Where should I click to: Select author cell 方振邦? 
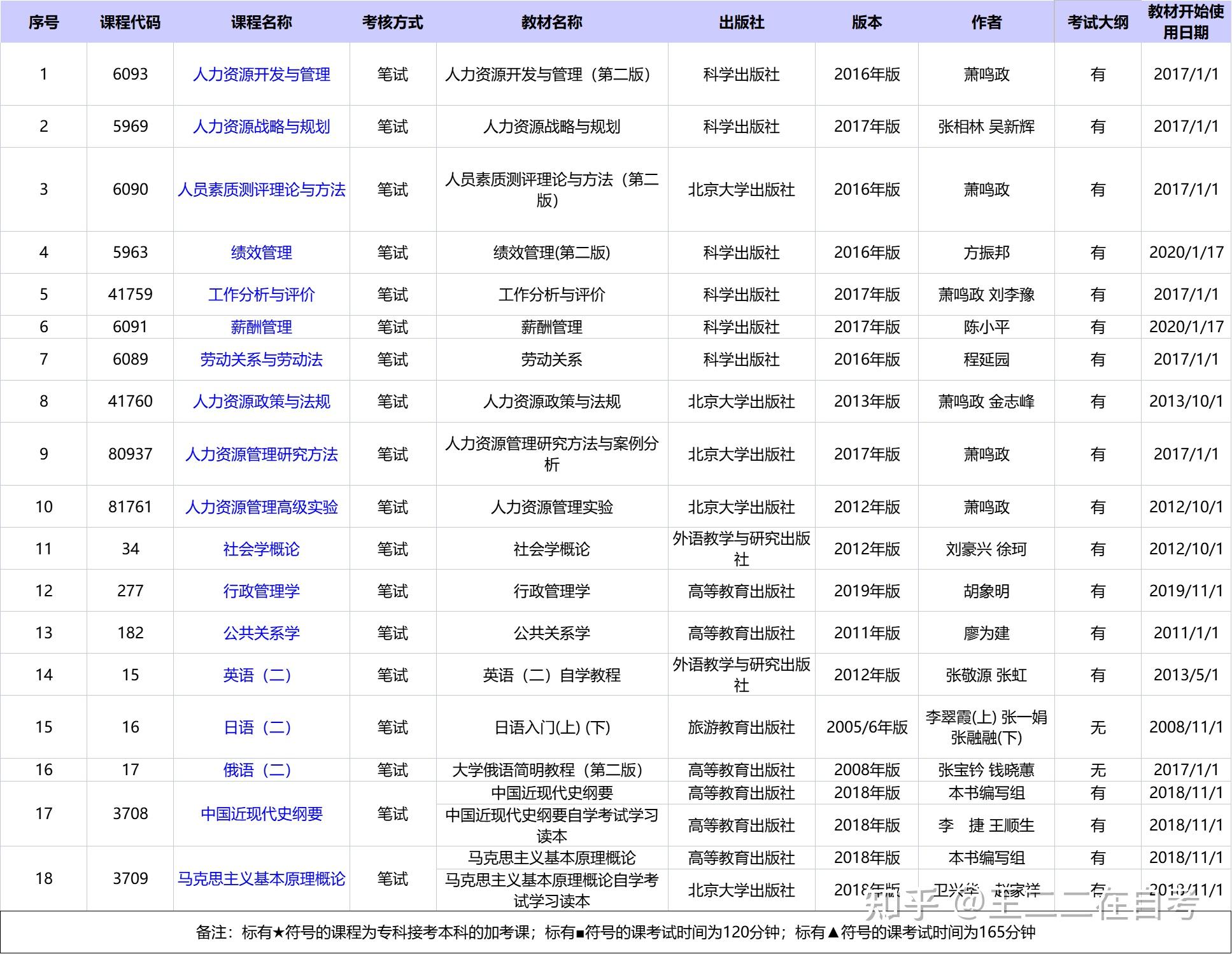pos(986,253)
